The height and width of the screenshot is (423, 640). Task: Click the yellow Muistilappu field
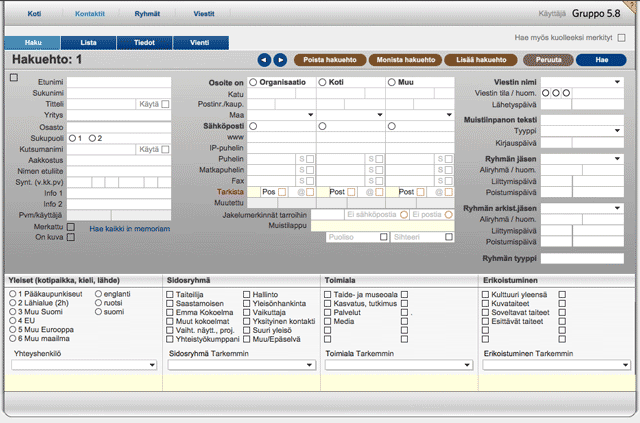pos(382,226)
